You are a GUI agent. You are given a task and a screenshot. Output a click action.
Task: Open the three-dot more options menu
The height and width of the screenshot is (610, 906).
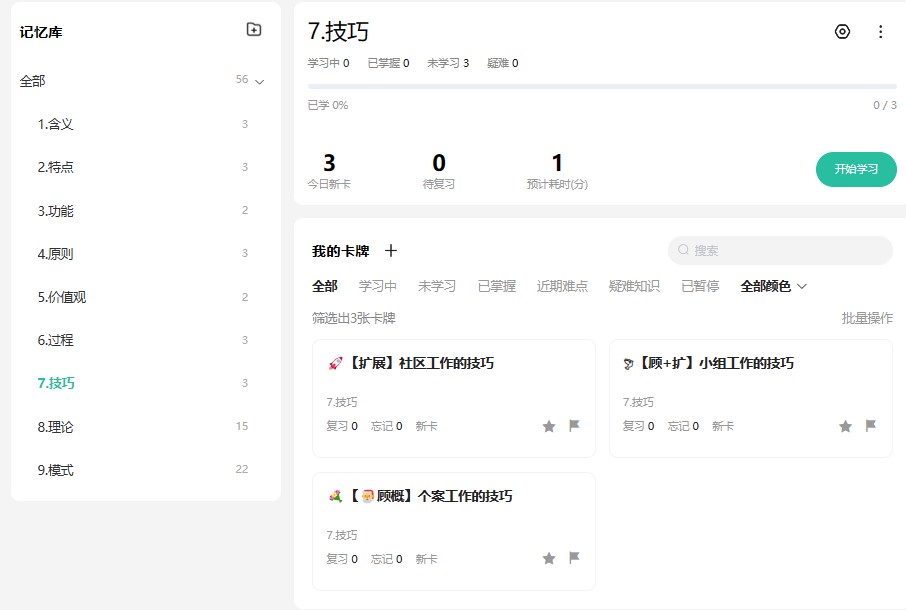[881, 32]
